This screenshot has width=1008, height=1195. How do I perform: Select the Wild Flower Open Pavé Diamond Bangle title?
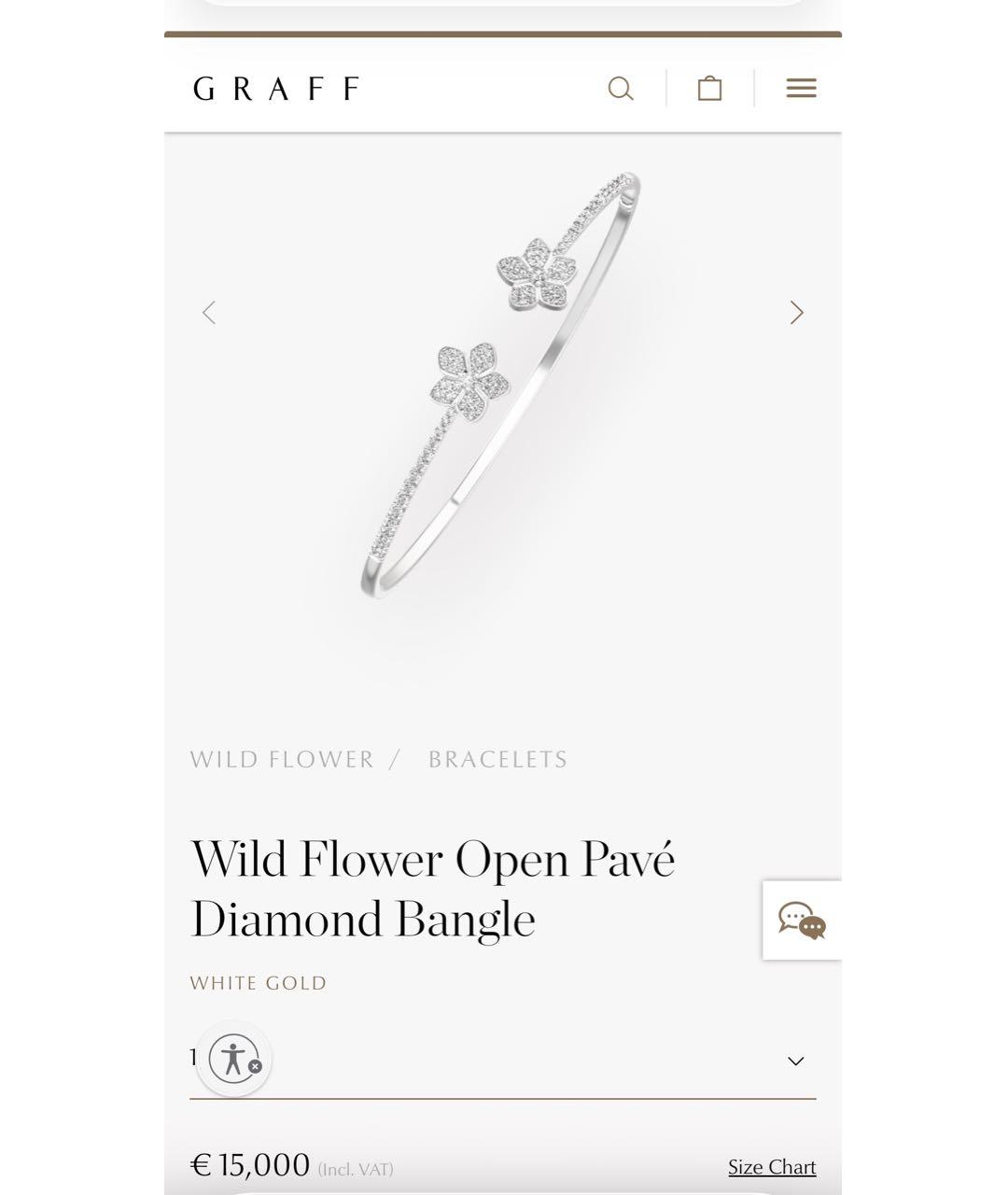tap(433, 889)
